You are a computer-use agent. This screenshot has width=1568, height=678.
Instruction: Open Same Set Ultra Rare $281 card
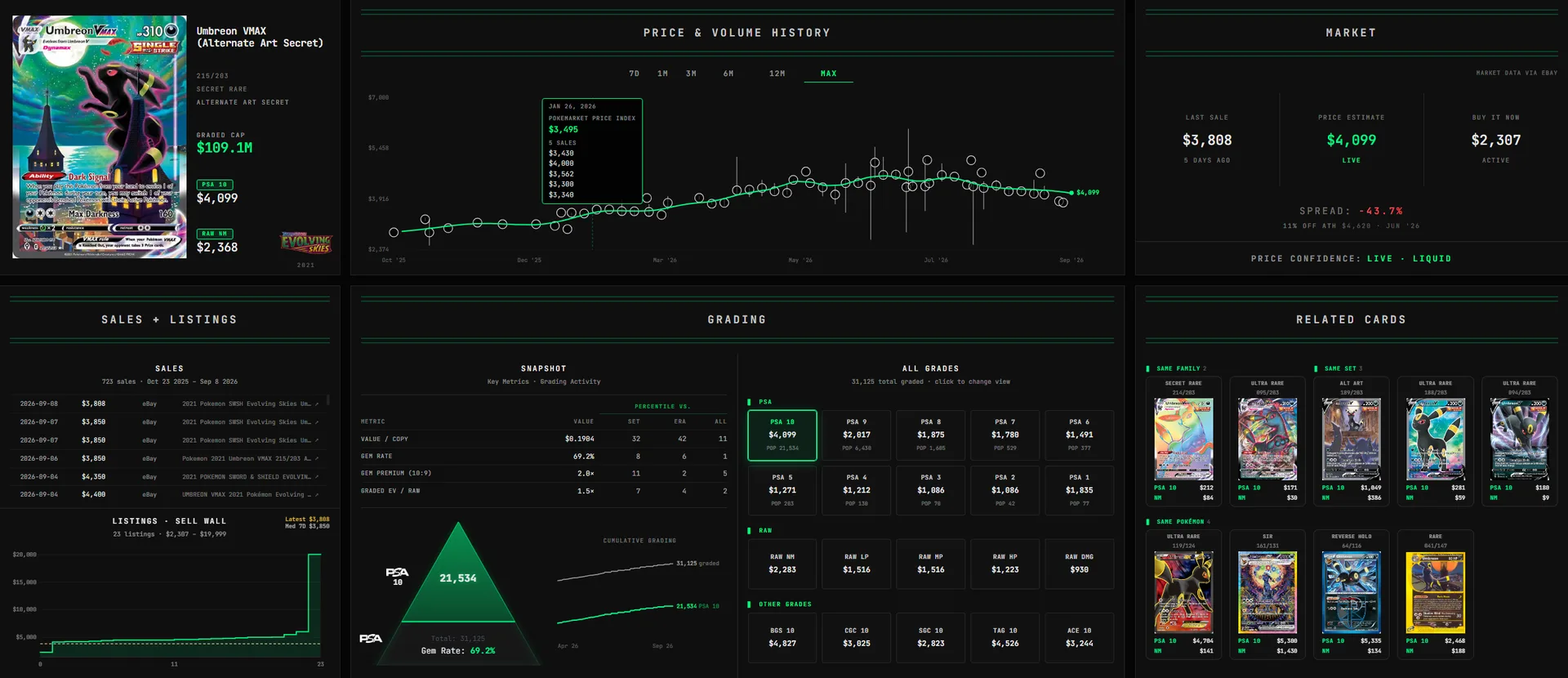(x=1436, y=439)
